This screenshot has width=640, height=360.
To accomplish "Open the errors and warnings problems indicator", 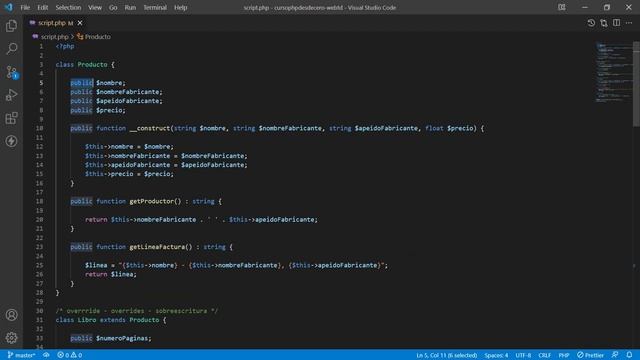I will 69,355.
